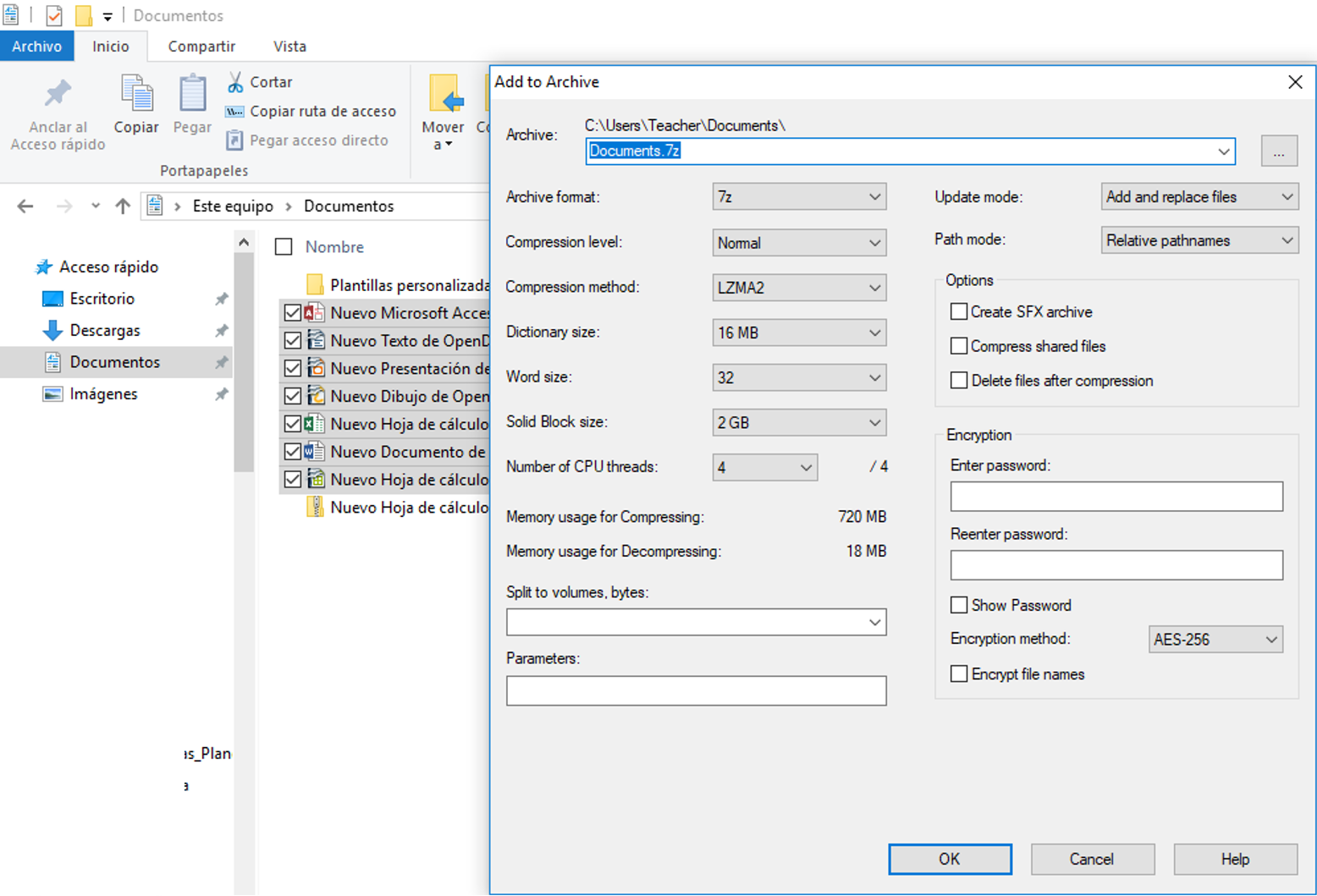Open the Encryption method dropdown

pyautogui.click(x=1215, y=640)
